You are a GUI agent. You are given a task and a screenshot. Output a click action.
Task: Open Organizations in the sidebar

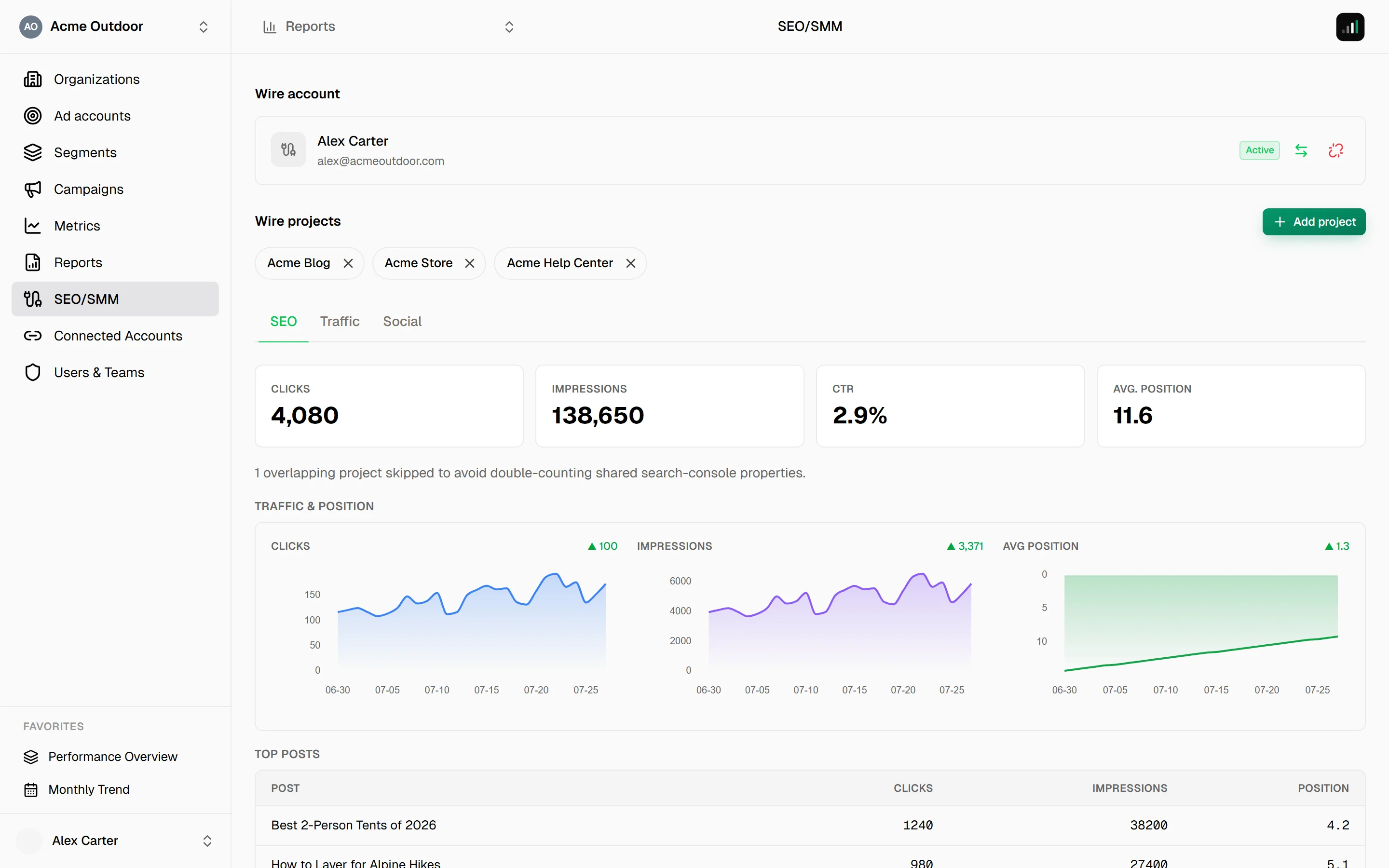[115, 79]
